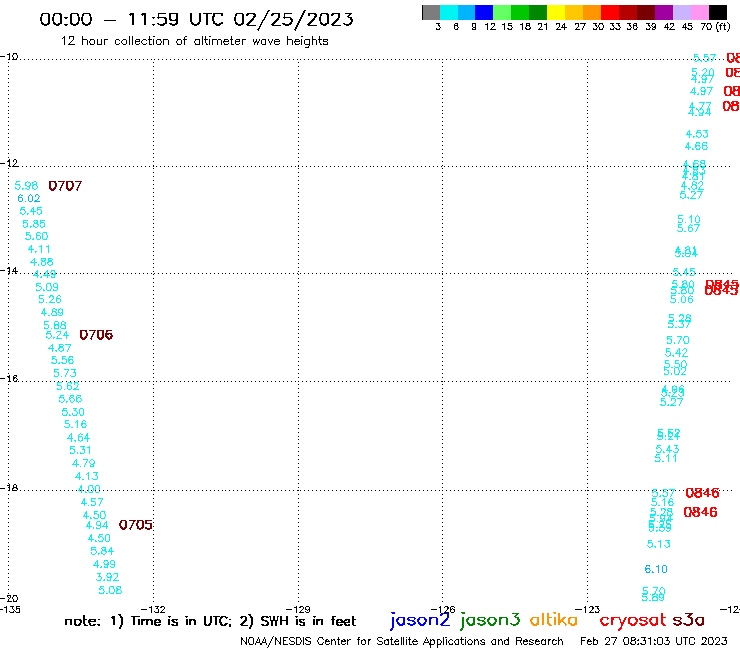The width and height of the screenshot is (740, 650).
Task: Click the wave height value 5.98
Action: pos(26,186)
